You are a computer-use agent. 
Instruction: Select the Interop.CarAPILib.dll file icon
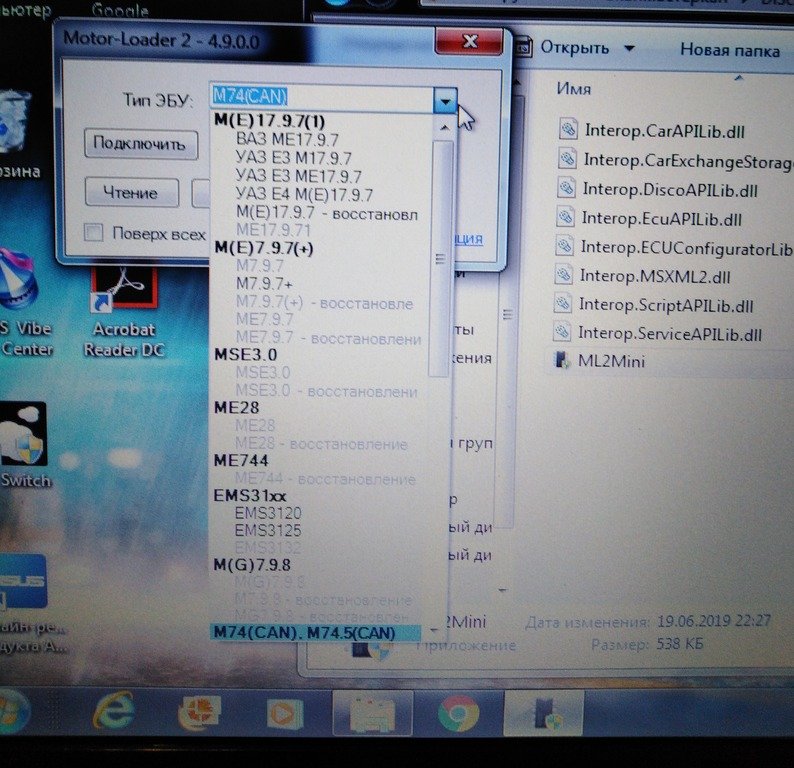(x=568, y=129)
